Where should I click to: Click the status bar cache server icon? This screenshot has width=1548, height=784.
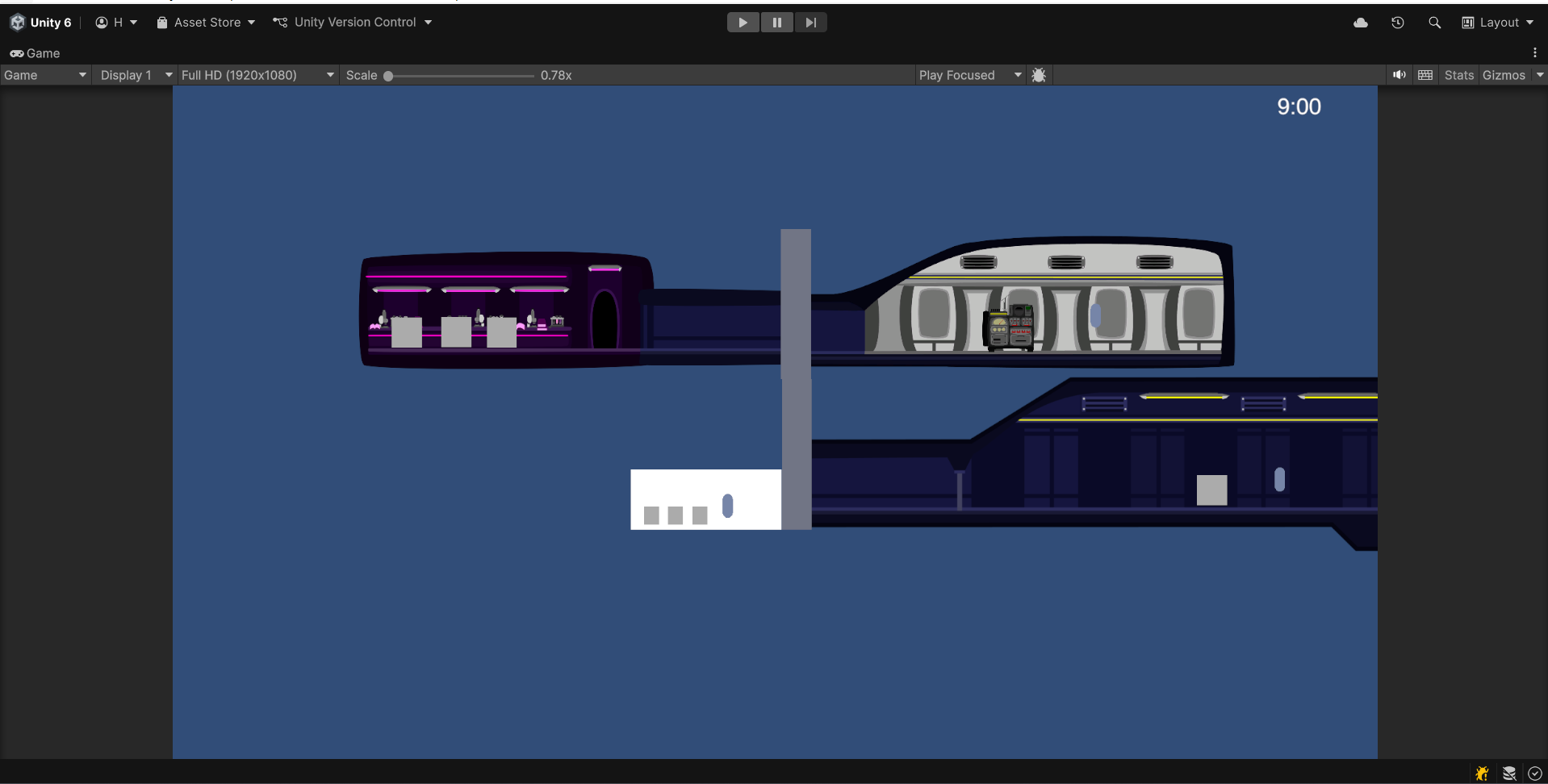(x=1508, y=773)
